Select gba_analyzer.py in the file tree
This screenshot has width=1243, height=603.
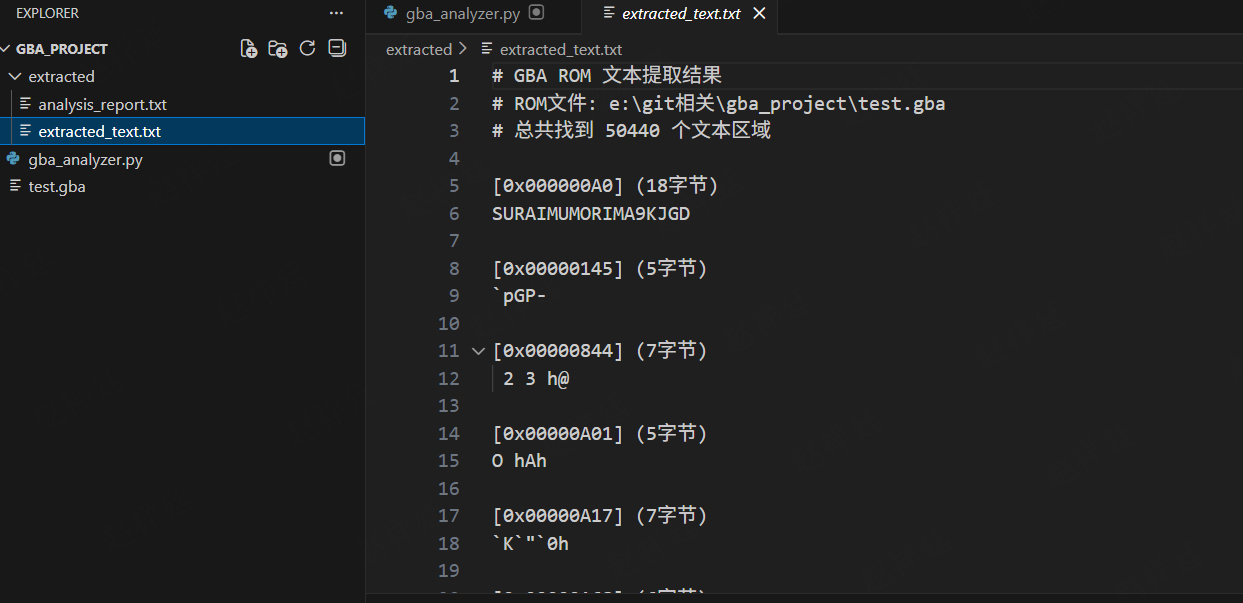[86, 159]
